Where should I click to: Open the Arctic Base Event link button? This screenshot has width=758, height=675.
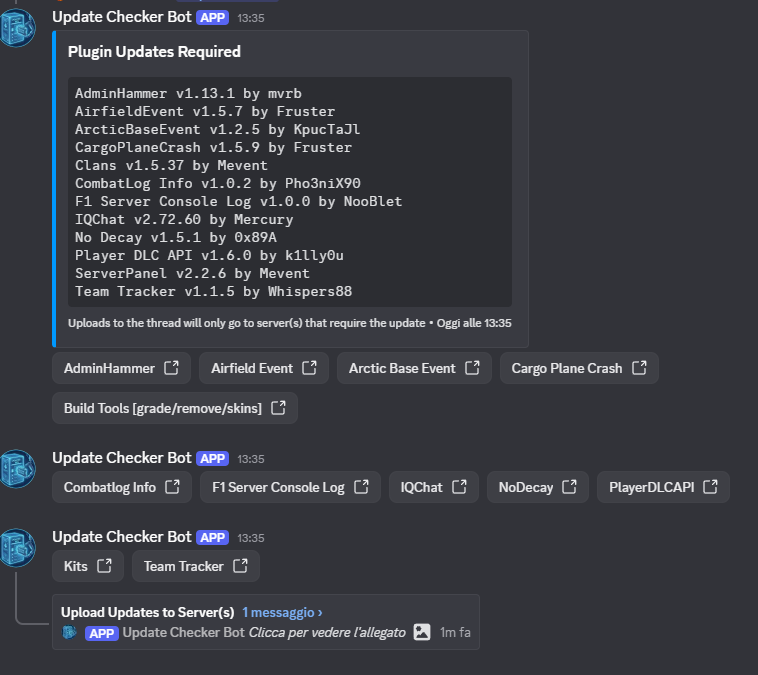tap(413, 368)
